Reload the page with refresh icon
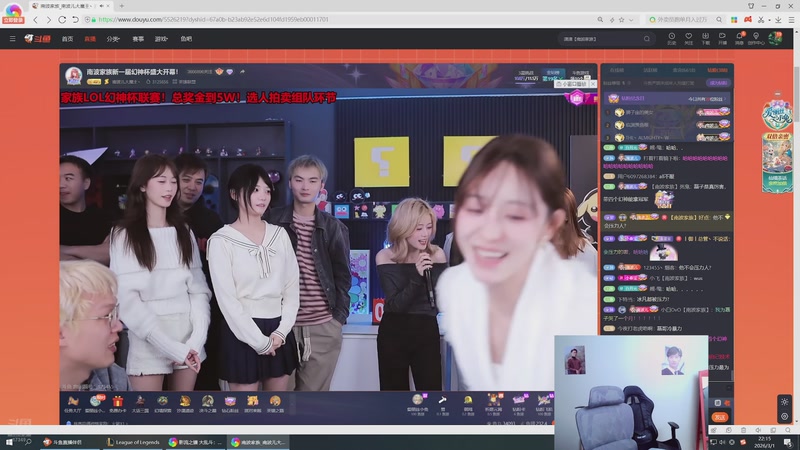The image size is (800, 450). click(62, 20)
